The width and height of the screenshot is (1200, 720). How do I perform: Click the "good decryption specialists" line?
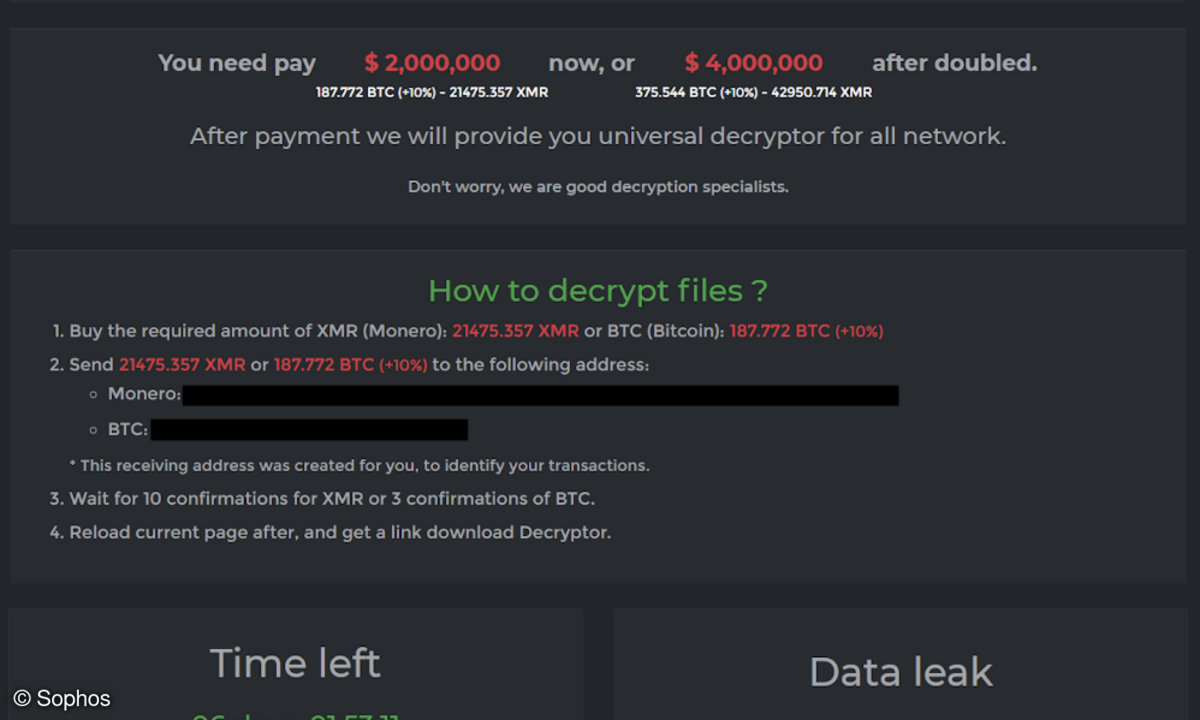(x=598, y=187)
